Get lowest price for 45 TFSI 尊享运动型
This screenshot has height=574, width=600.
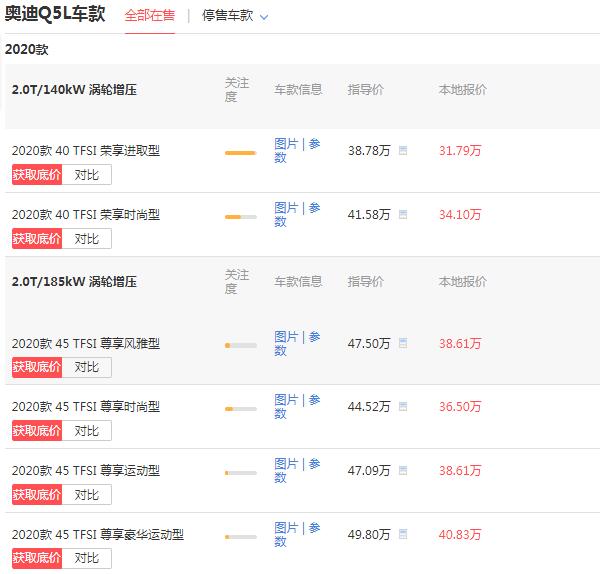pos(37,495)
